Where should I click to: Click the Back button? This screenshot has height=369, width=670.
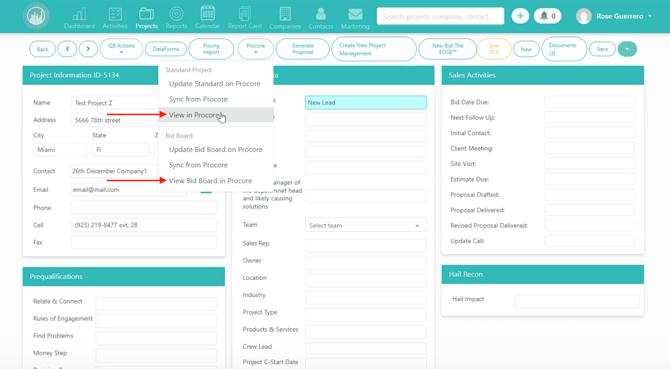[x=42, y=49]
